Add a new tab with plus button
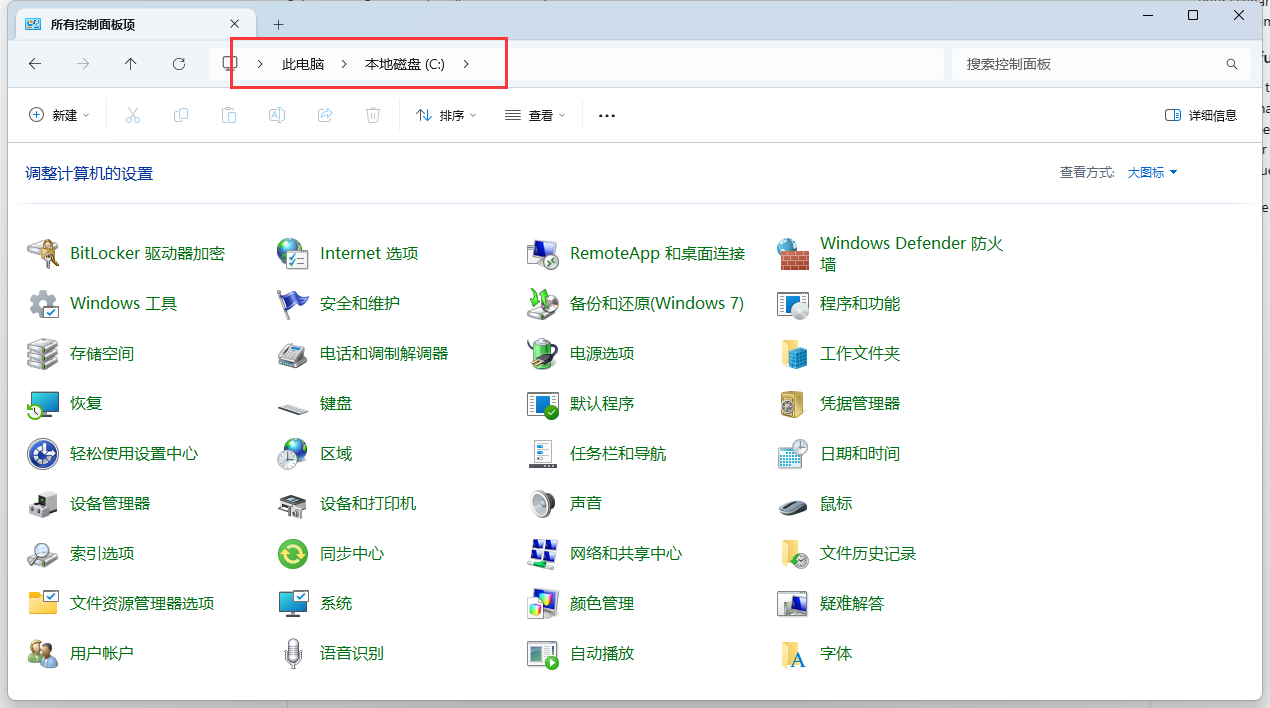Viewport: 1270px width, 708px height. pyautogui.click(x=279, y=24)
